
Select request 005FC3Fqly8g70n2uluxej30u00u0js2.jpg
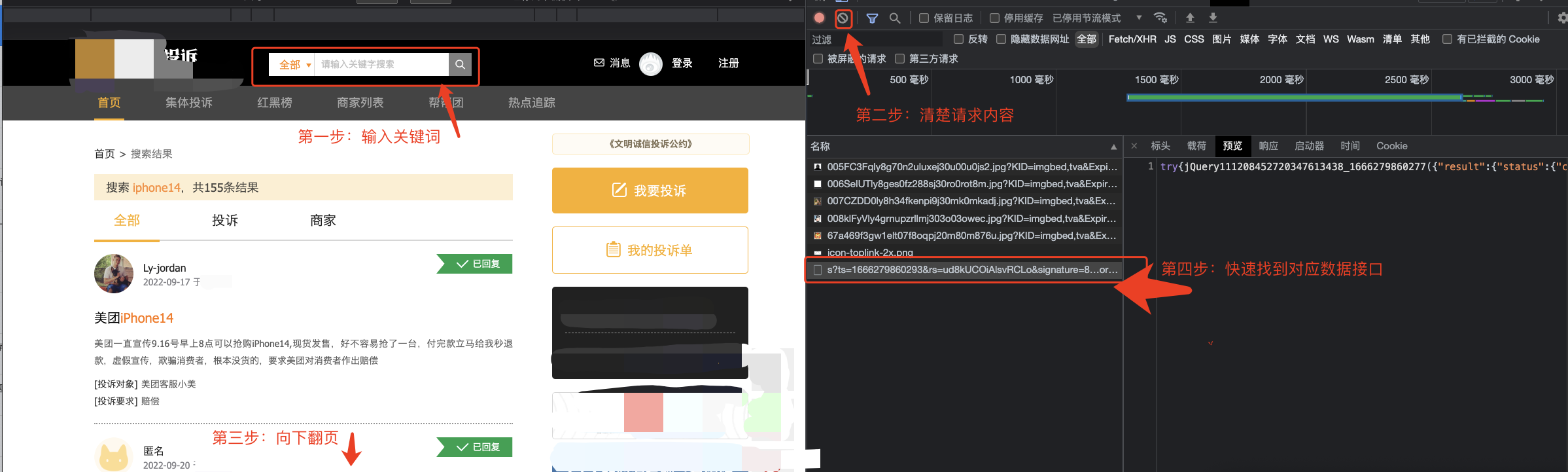pos(964,167)
